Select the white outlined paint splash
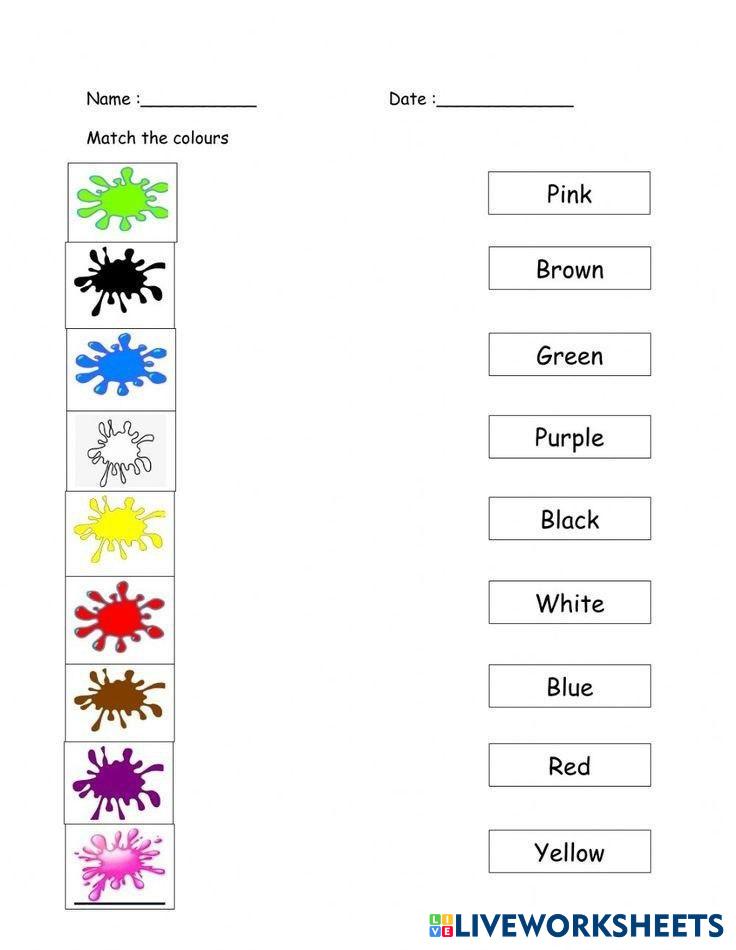The image size is (736, 950). click(x=121, y=450)
